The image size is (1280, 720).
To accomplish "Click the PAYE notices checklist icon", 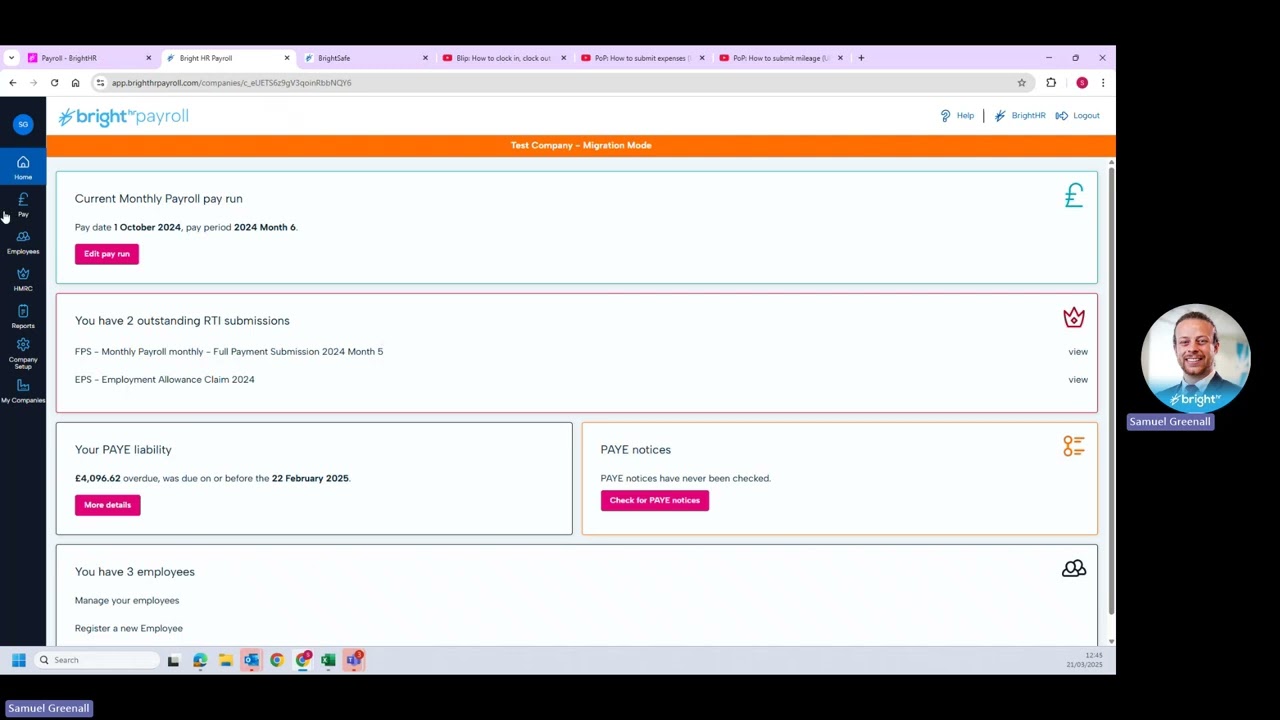I will pos(1074,446).
